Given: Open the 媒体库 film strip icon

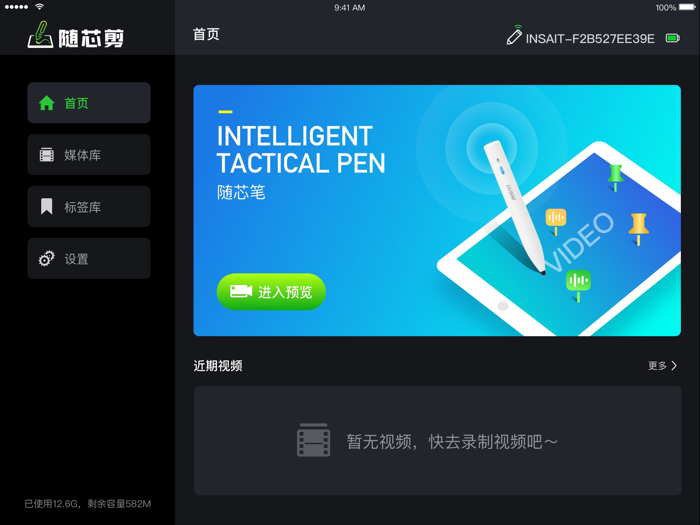Looking at the screenshot, I should [46, 155].
